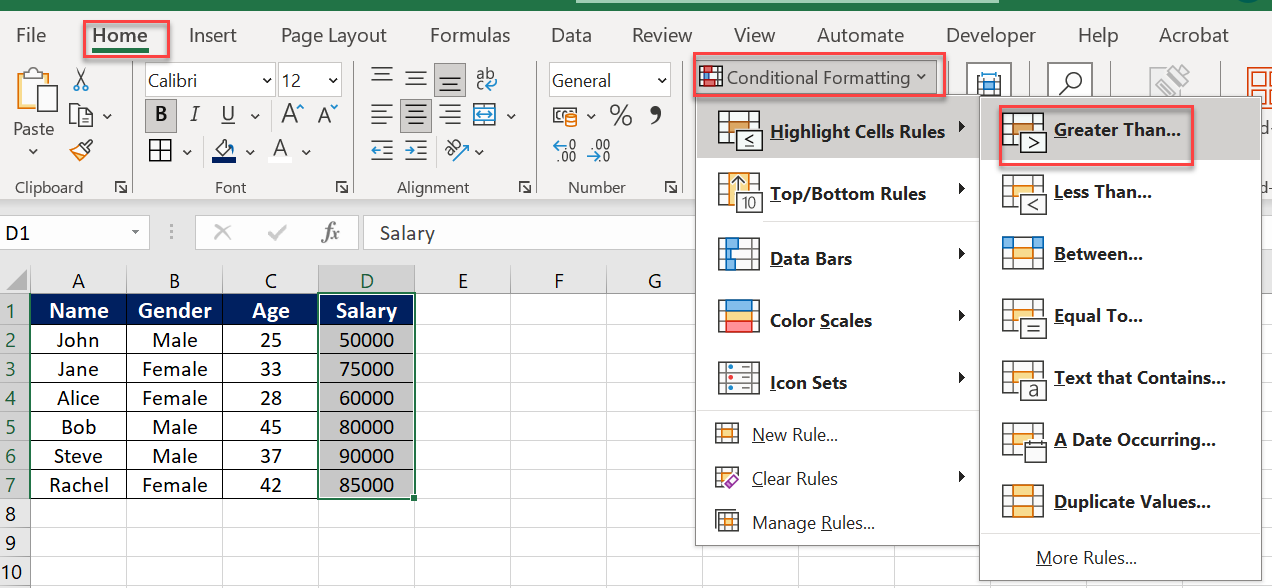Toggle Align Right
1272x588 pixels.
coord(451,114)
